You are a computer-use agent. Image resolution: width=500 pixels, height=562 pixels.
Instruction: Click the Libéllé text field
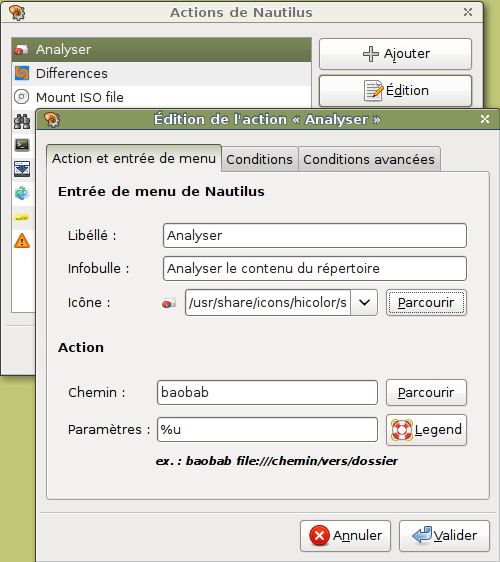click(315, 235)
